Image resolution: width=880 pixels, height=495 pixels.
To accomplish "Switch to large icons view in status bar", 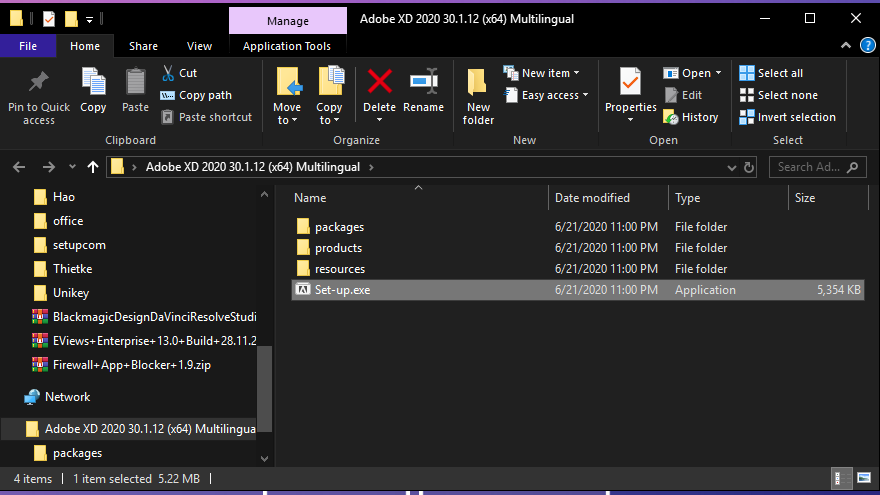I will click(x=864, y=479).
